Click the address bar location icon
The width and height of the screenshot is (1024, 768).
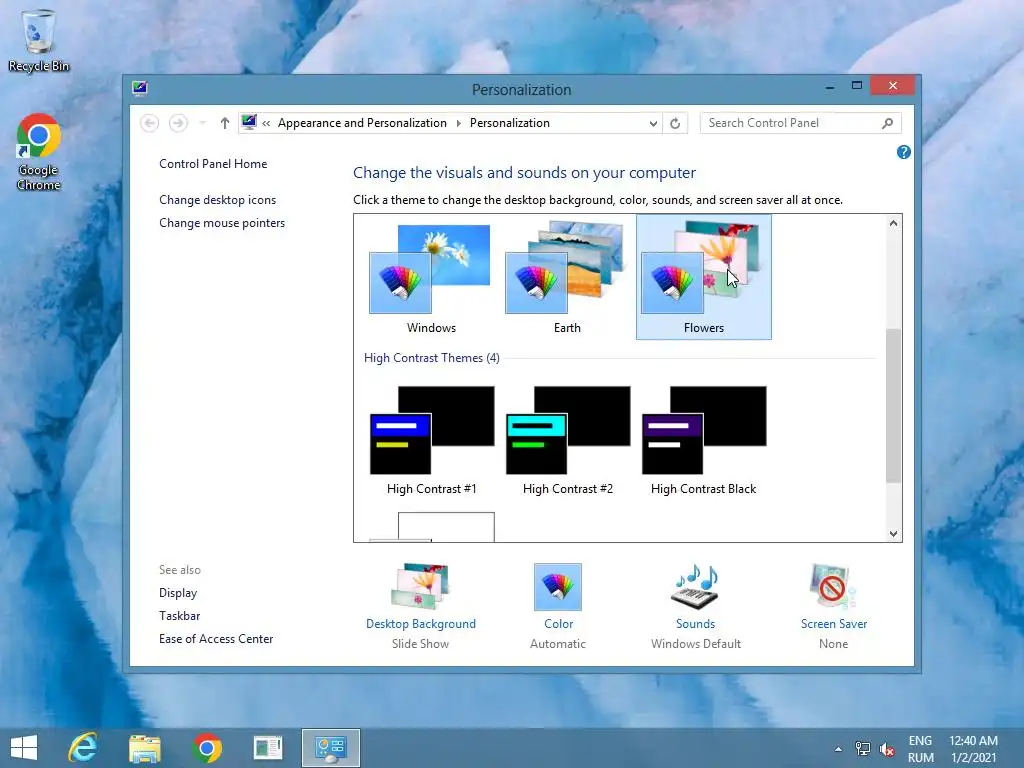(x=249, y=122)
